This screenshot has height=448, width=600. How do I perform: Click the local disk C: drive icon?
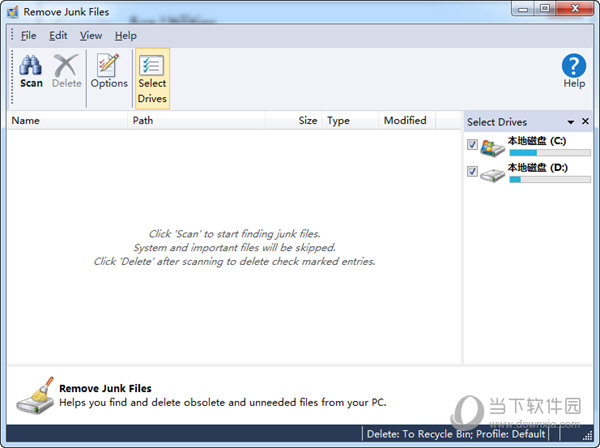click(493, 148)
